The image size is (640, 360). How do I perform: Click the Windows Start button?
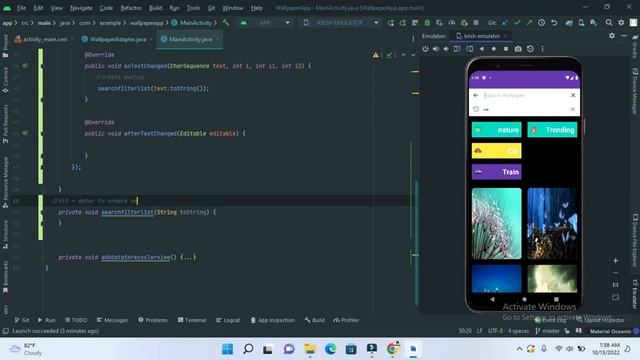pyautogui.click(x=227, y=349)
